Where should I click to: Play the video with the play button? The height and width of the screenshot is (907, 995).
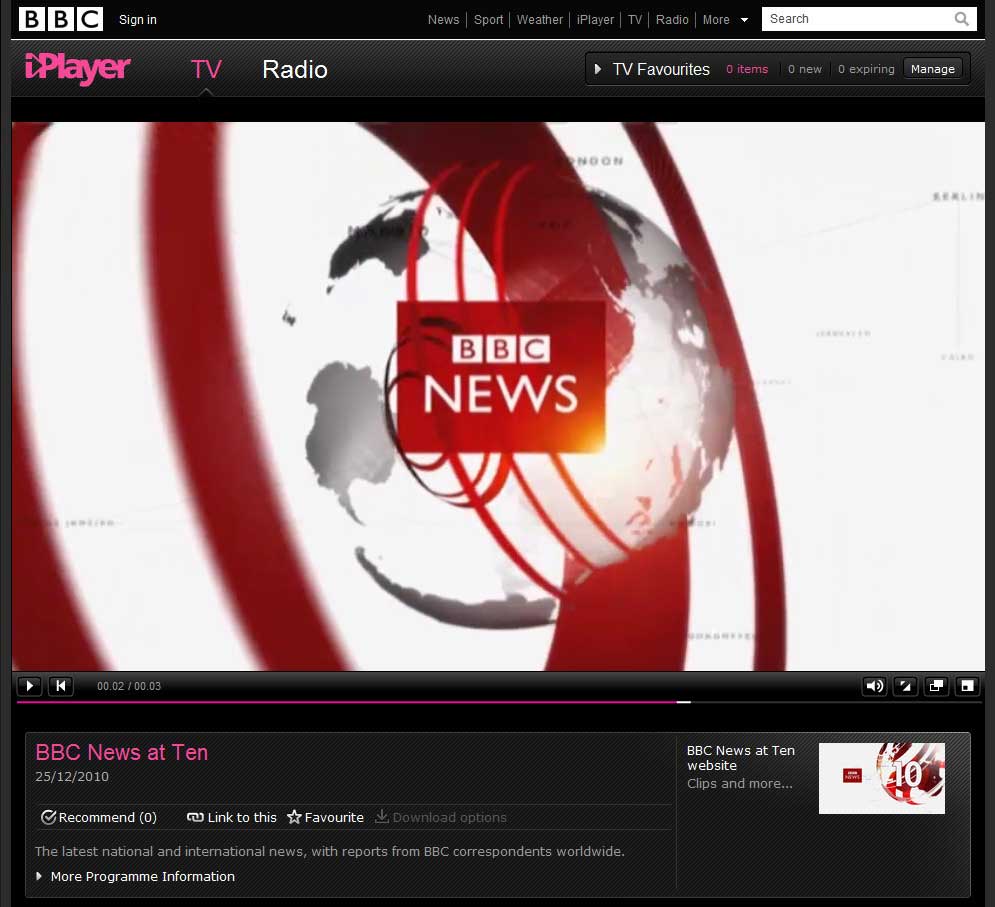click(29, 685)
